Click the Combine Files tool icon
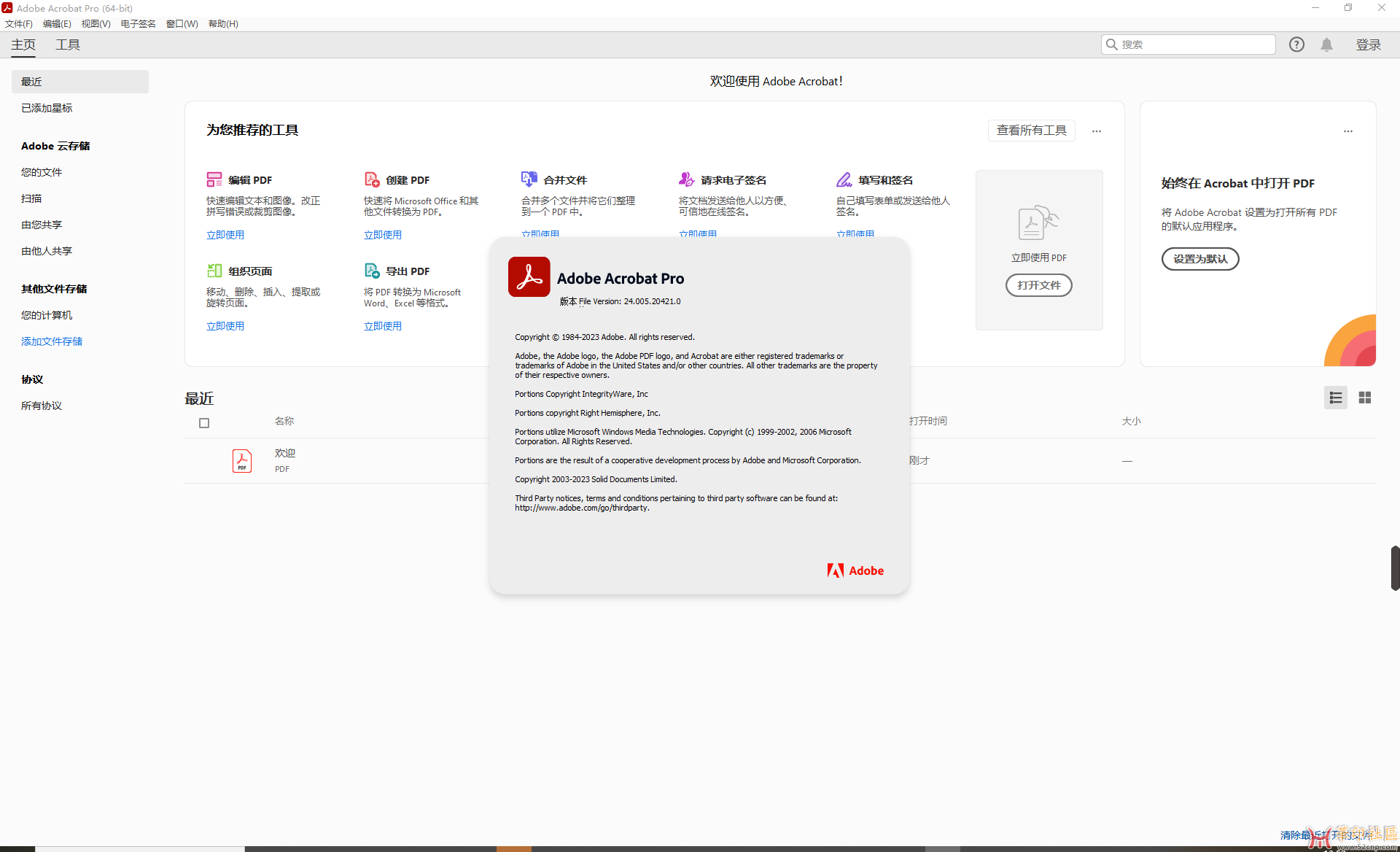Viewport: 1400px width, 852px height. [529, 179]
